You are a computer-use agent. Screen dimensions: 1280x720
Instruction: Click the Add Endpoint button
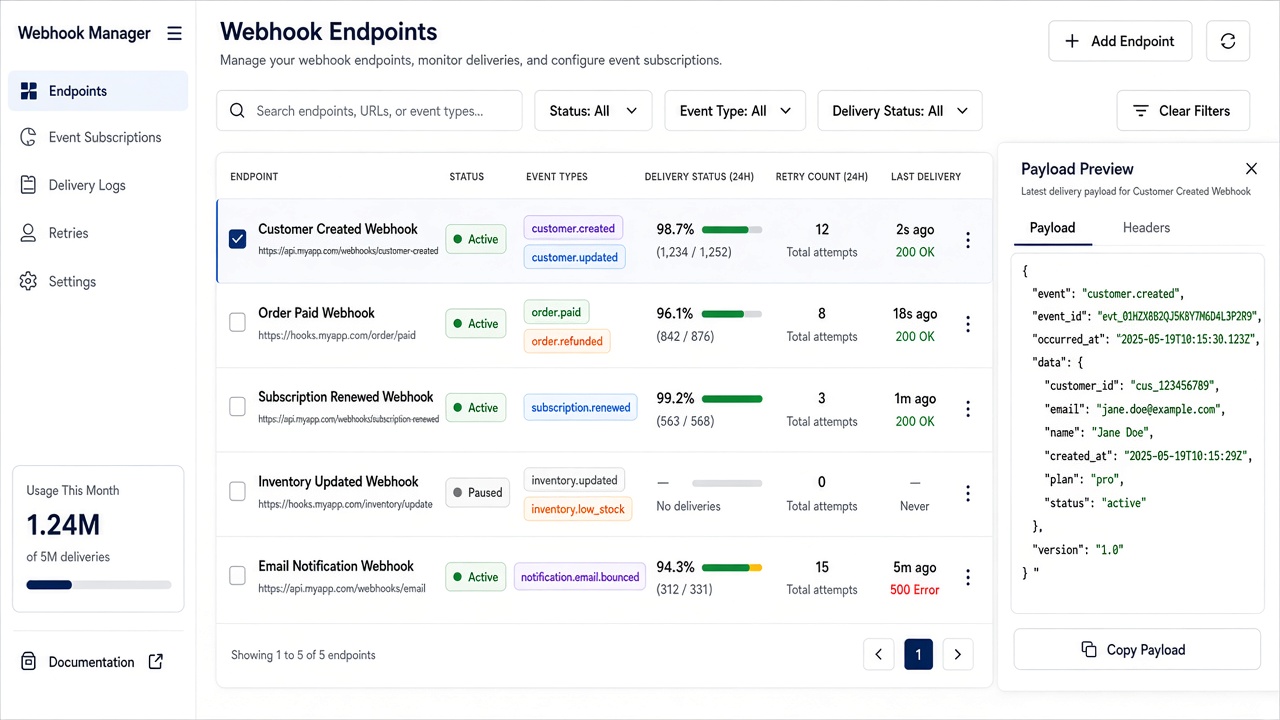click(x=1120, y=41)
